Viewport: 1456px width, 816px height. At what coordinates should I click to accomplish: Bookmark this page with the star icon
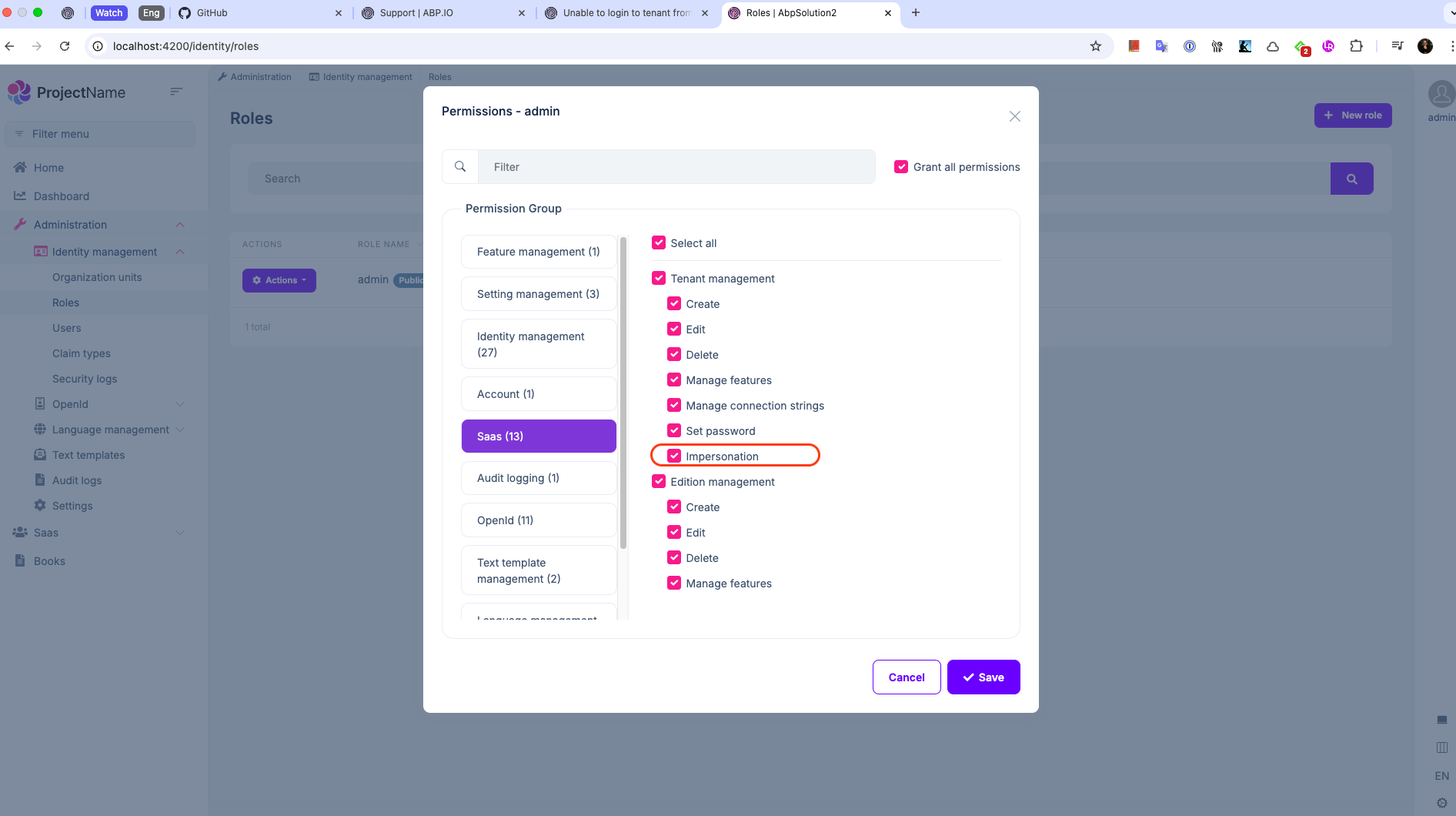(1095, 46)
